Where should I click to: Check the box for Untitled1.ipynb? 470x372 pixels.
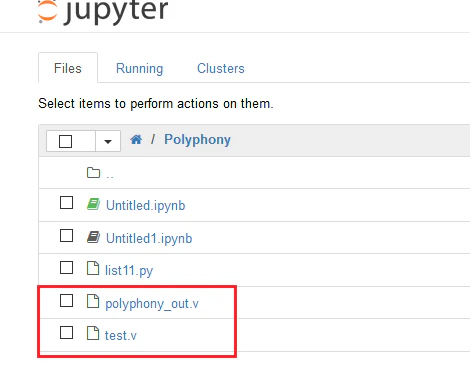[66, 236]
